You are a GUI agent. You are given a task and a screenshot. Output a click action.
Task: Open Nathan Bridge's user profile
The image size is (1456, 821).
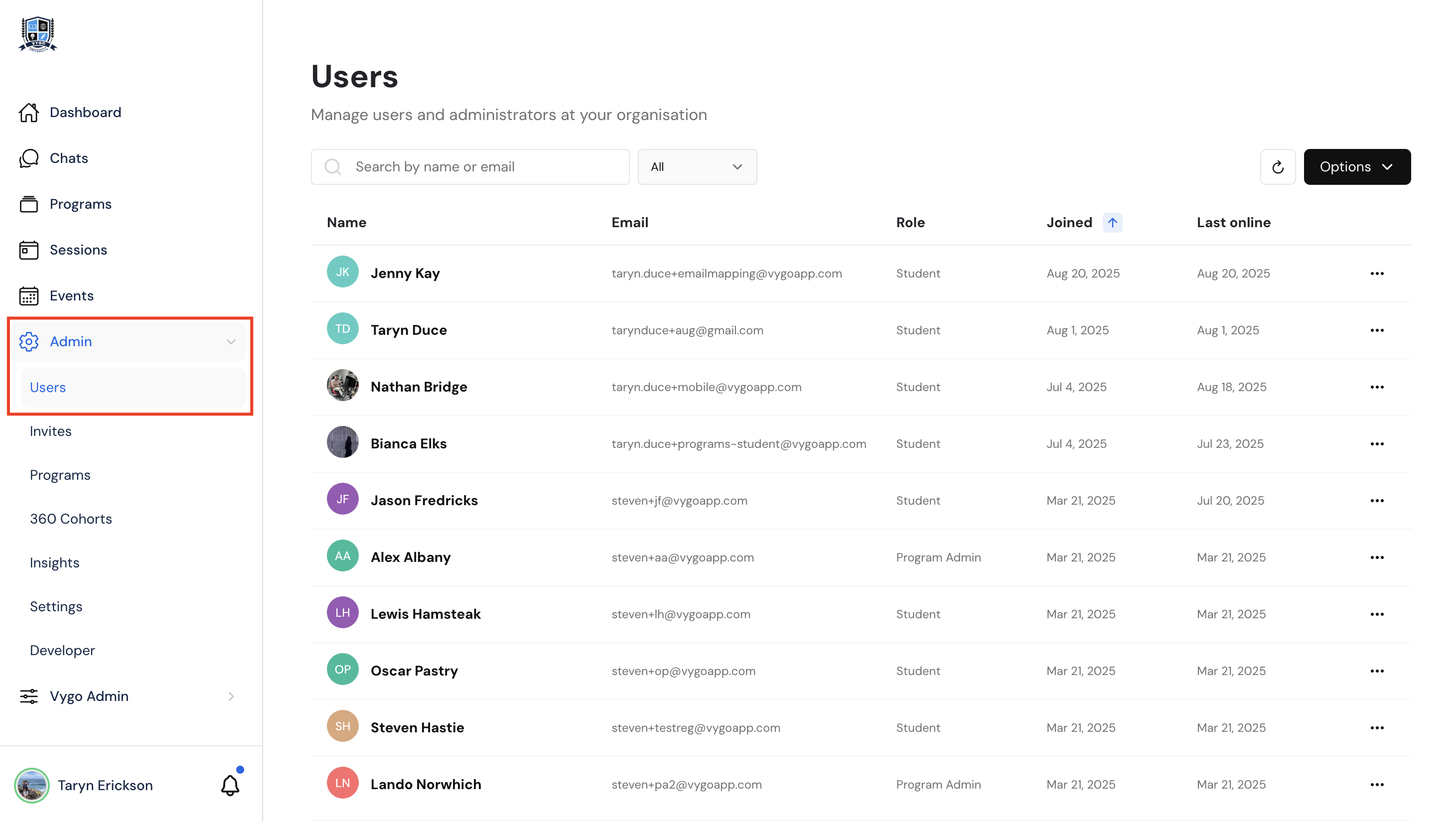[x=419, y=387]
